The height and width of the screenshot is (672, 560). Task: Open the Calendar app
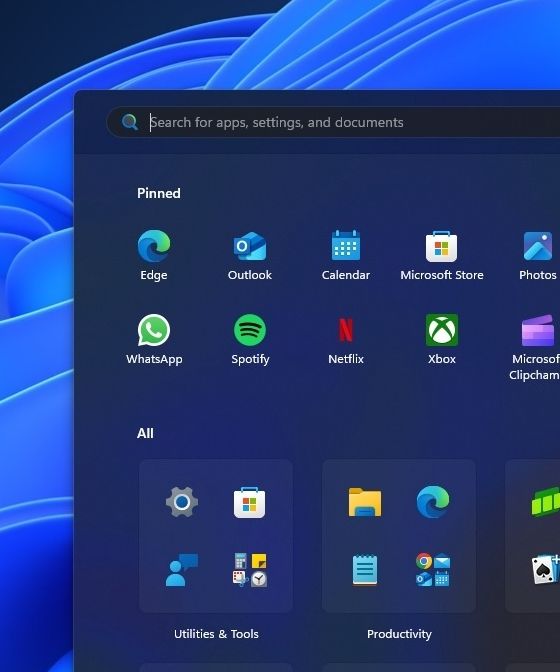tap(346, 255)
